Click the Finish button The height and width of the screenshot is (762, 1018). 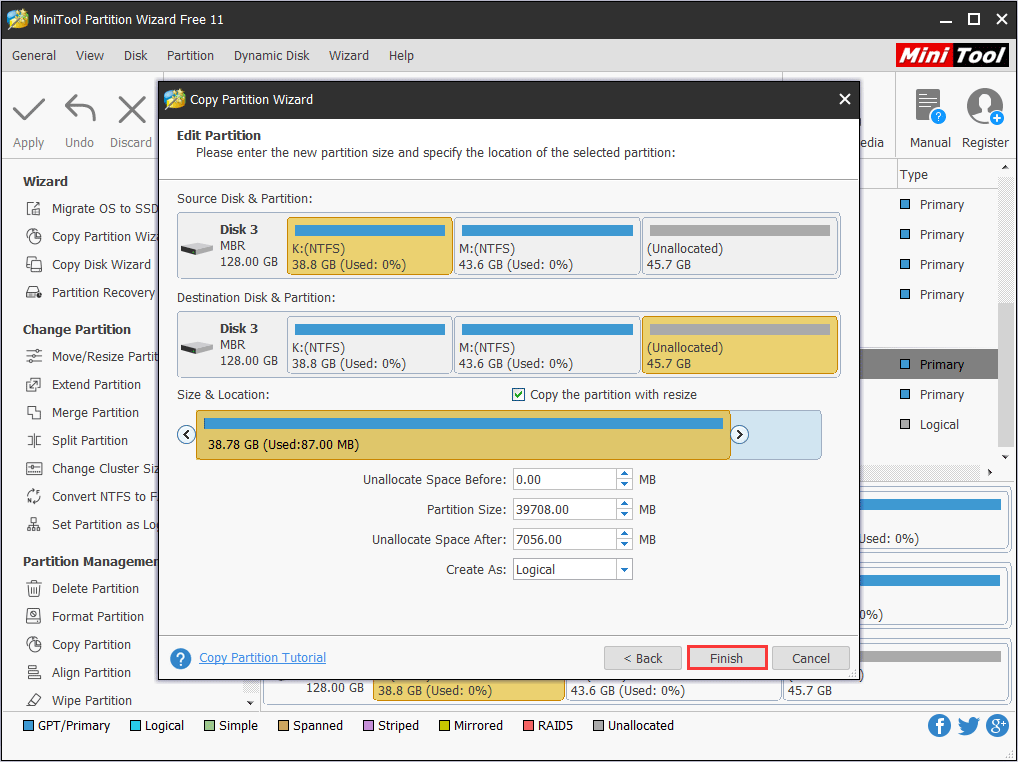click(x=727, y=658)
